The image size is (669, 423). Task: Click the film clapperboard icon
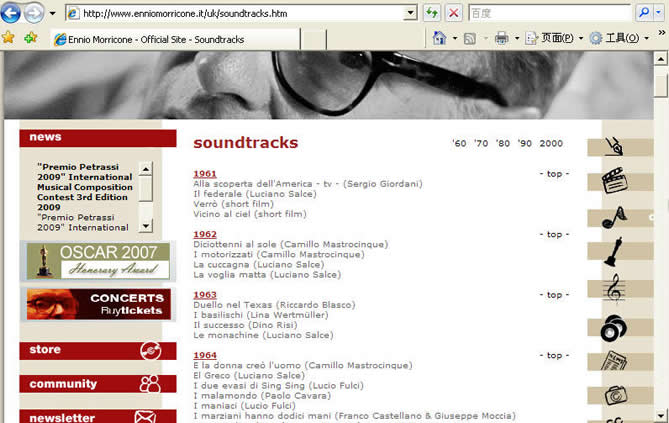click(614, 181)
